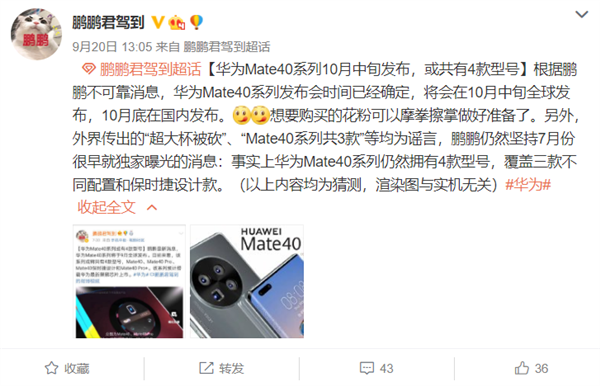Click the hot air balloon badge icon
The height and width of the screenshot is (386, 600).
pos(196,22)
